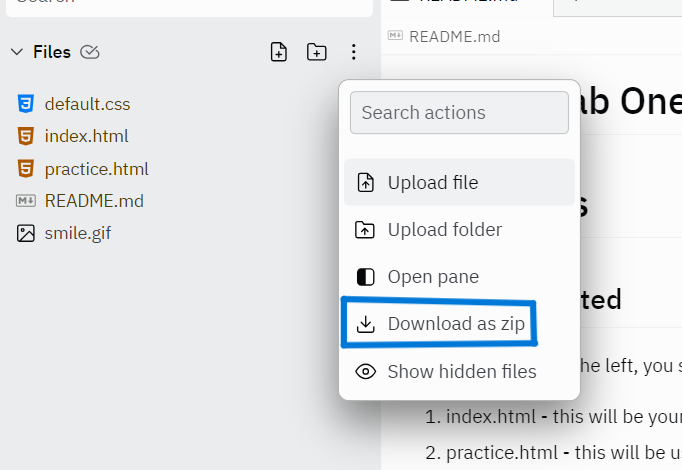Click the new folder icon
The width and height of the screenshot is (682, 470).
[x=316, y=52]
